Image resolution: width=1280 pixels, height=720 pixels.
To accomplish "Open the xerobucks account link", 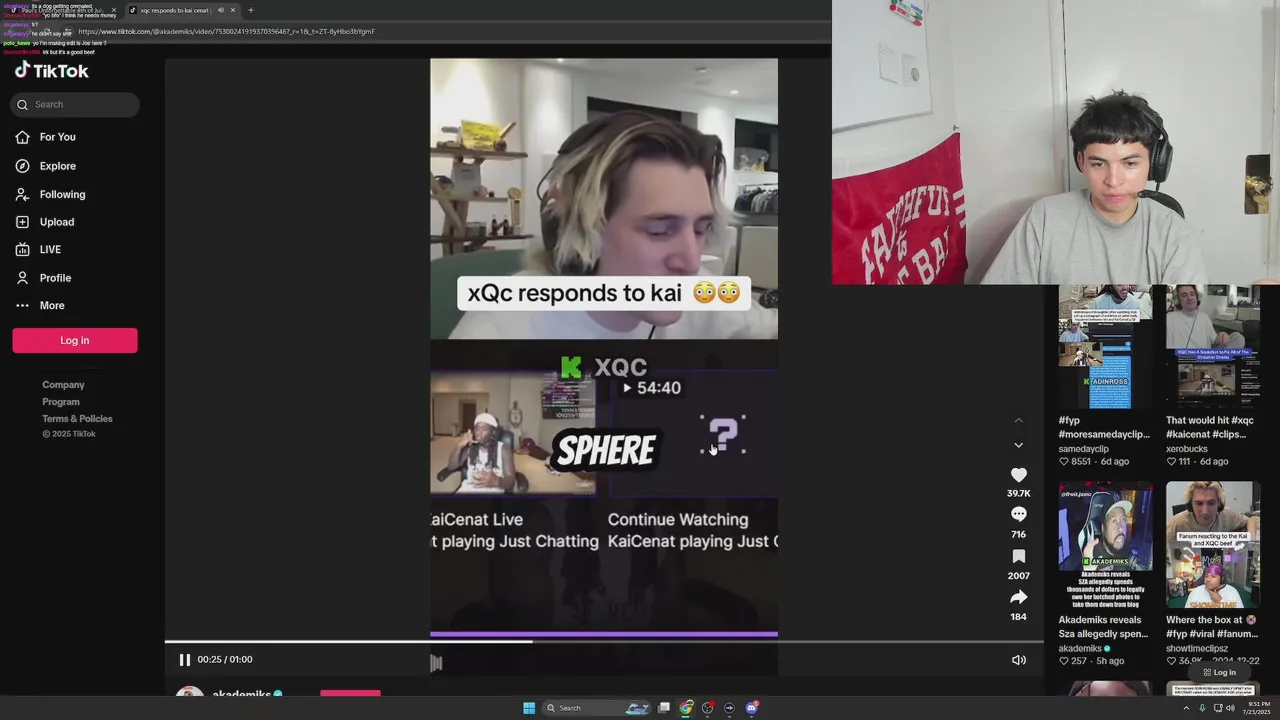I will (x=1187, y=449).
